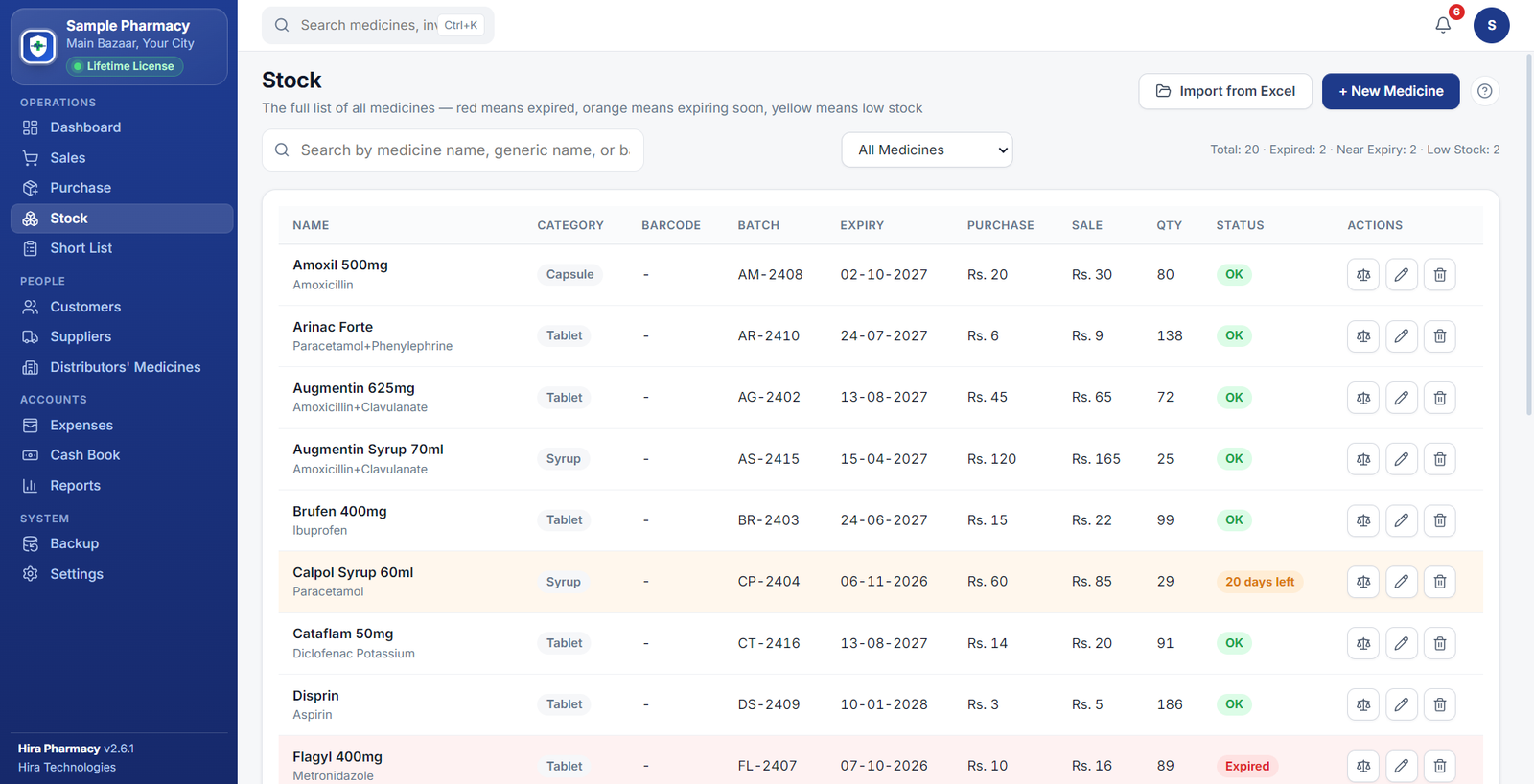Click the Lifetime License badge

tap(125, 66)
